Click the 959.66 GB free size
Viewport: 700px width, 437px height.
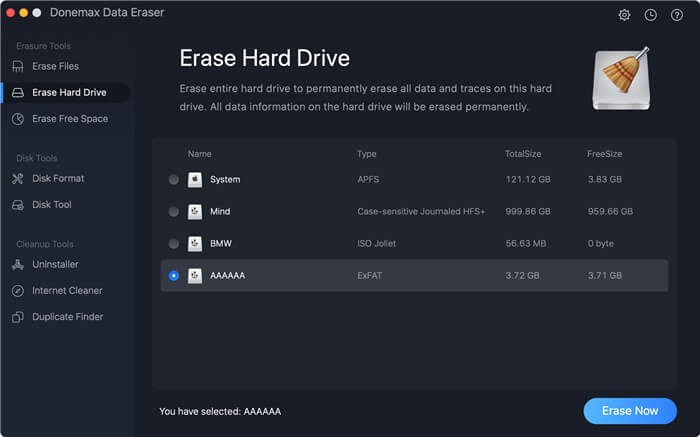(610, 212)
